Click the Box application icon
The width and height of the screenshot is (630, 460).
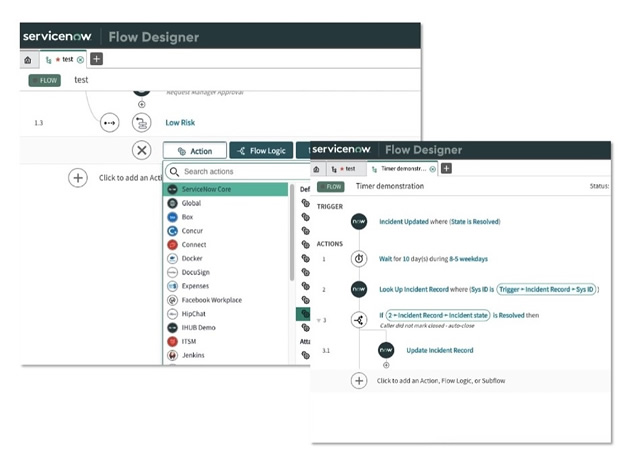point(172,217)
